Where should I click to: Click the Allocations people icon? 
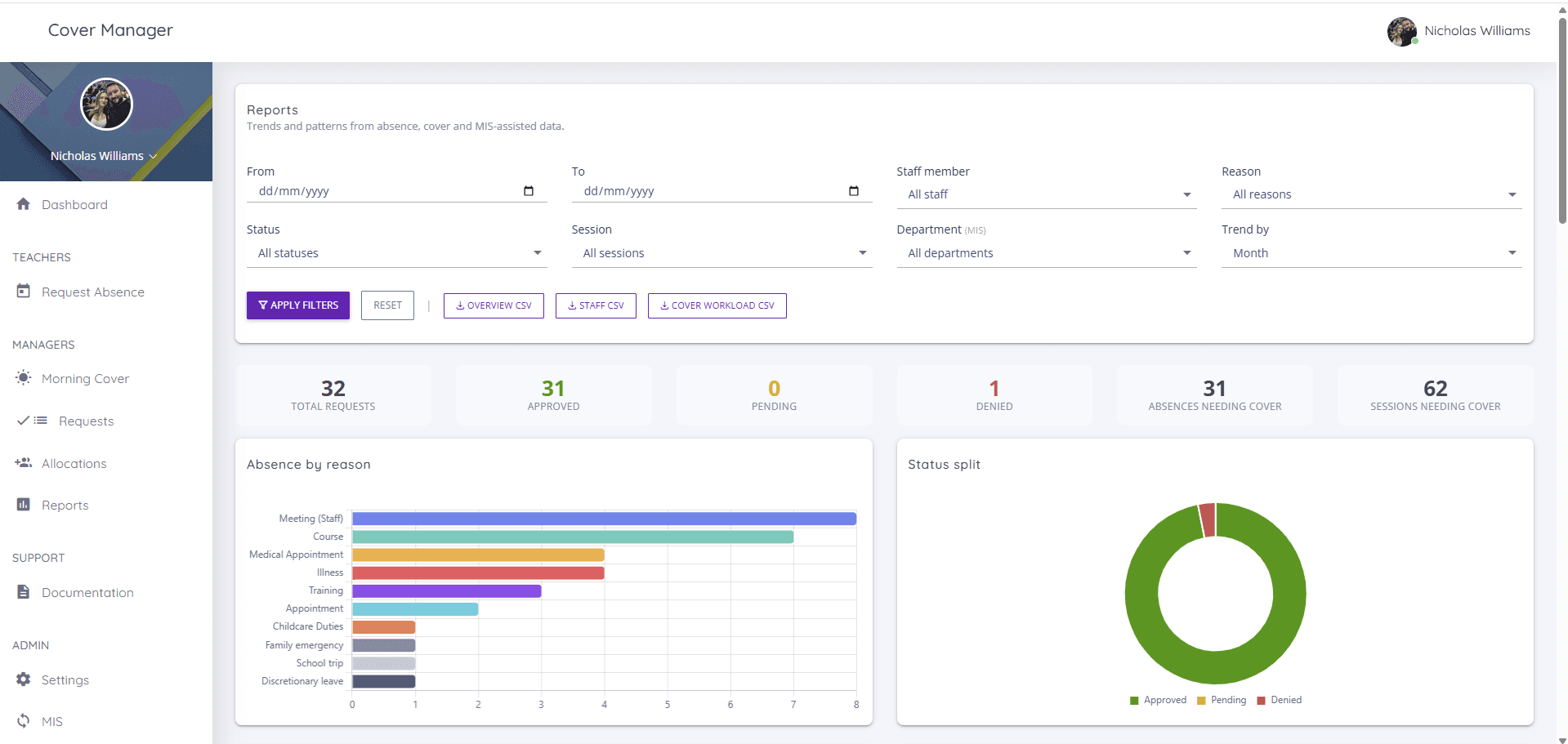pos(23,463)
